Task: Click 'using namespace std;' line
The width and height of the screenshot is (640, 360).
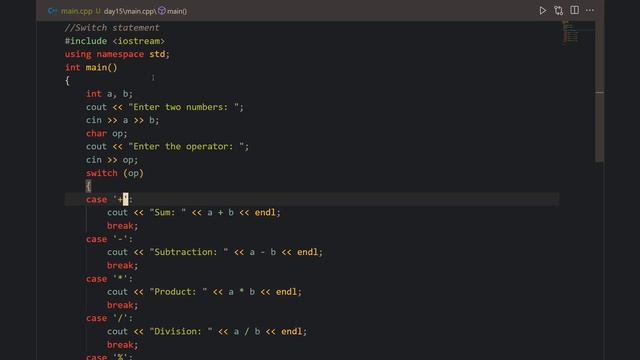Action: click(117, 54)
